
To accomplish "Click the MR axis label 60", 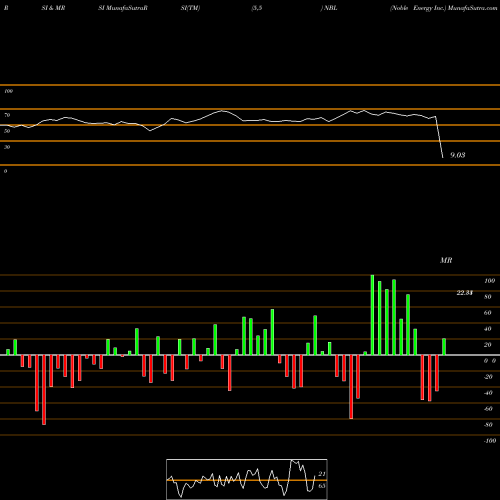I will tap(487, 313).
